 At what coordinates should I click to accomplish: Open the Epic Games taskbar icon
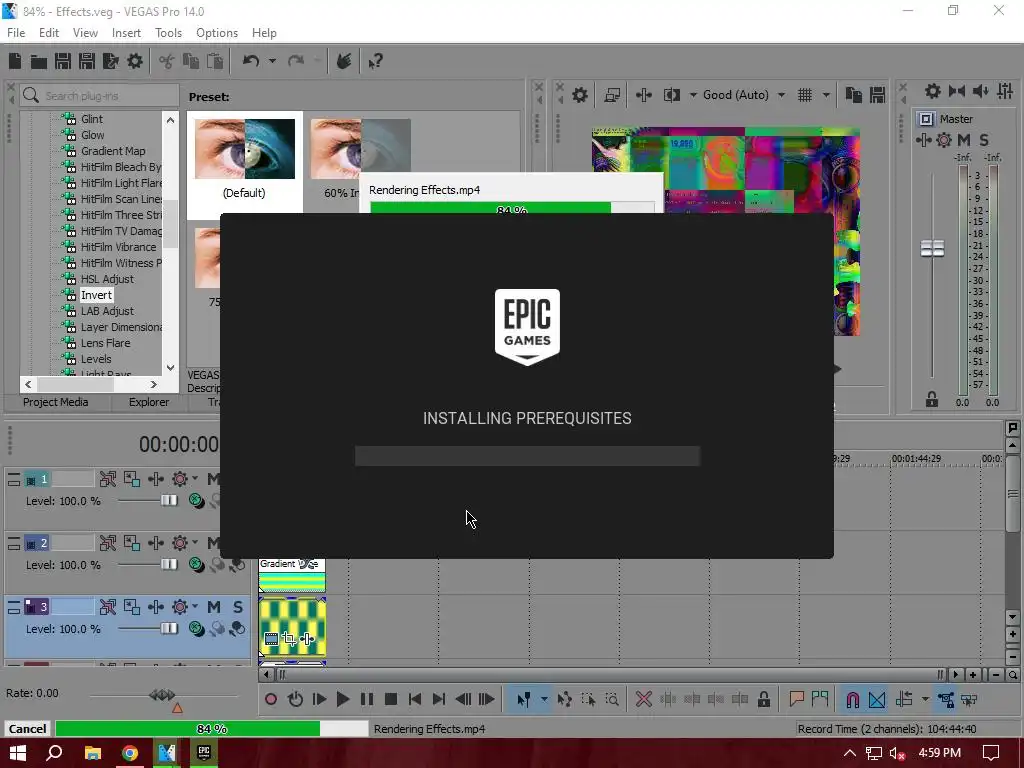204,753
